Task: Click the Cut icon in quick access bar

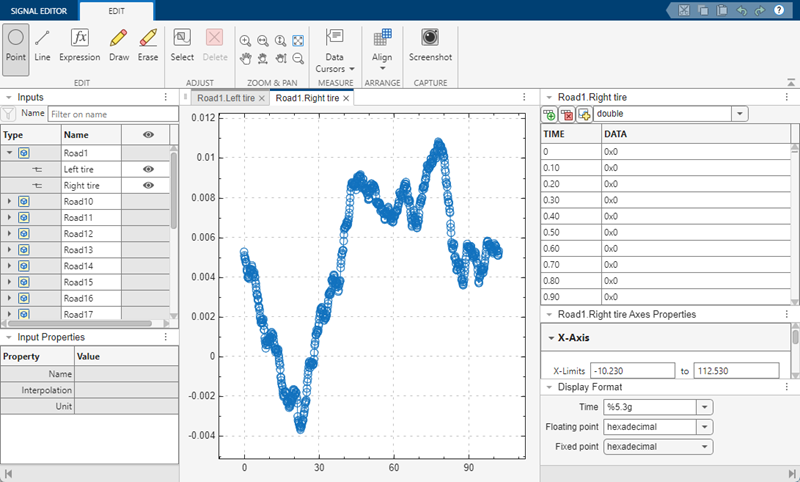Action: pyautogui.click(x=684, y=10)
